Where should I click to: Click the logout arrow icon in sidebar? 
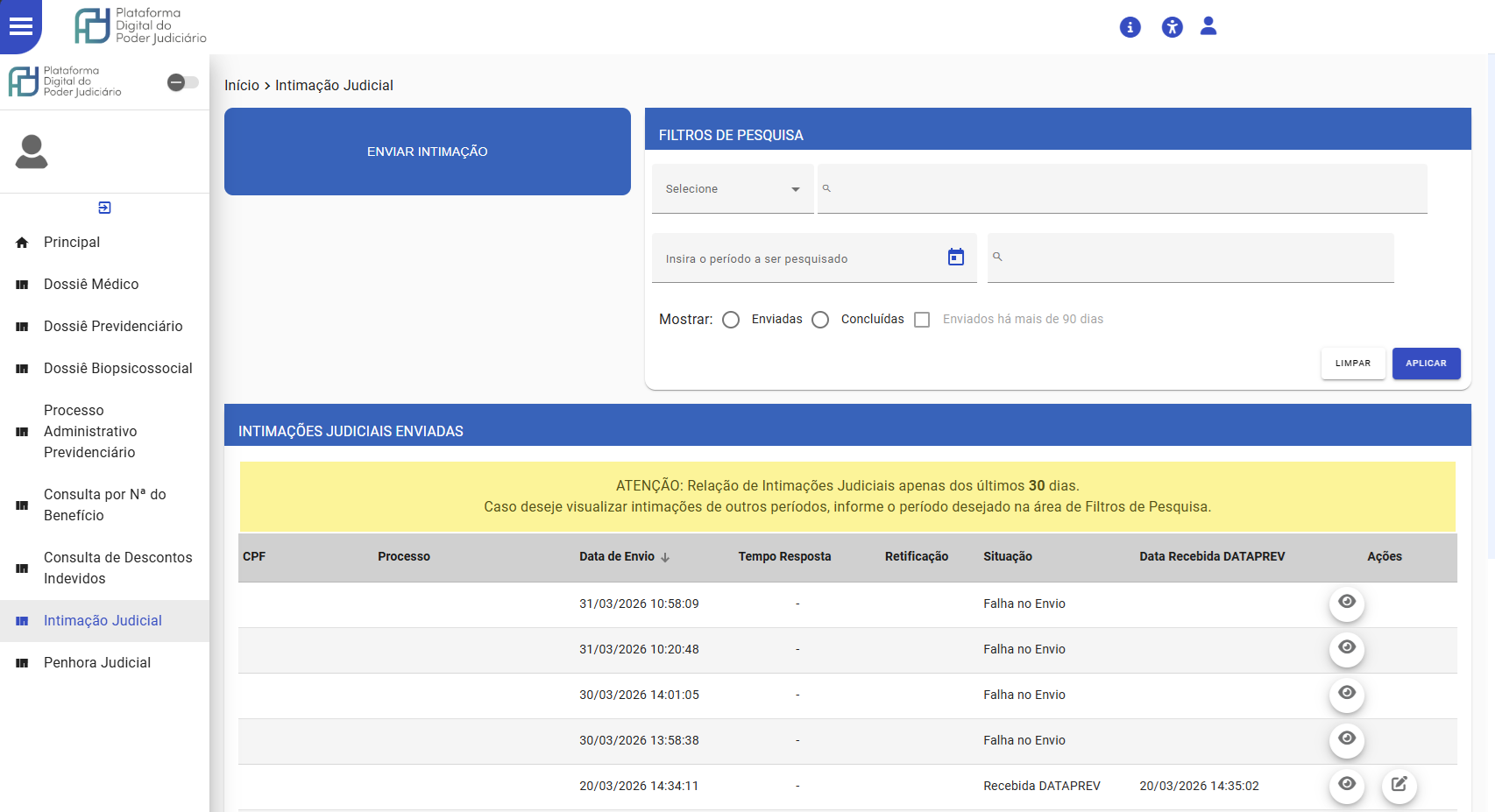tap(104, 208)
